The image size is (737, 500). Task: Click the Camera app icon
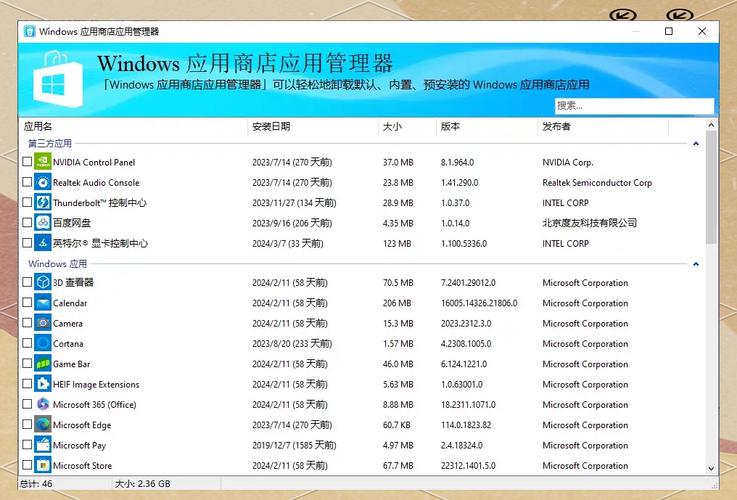coord(42,323)
